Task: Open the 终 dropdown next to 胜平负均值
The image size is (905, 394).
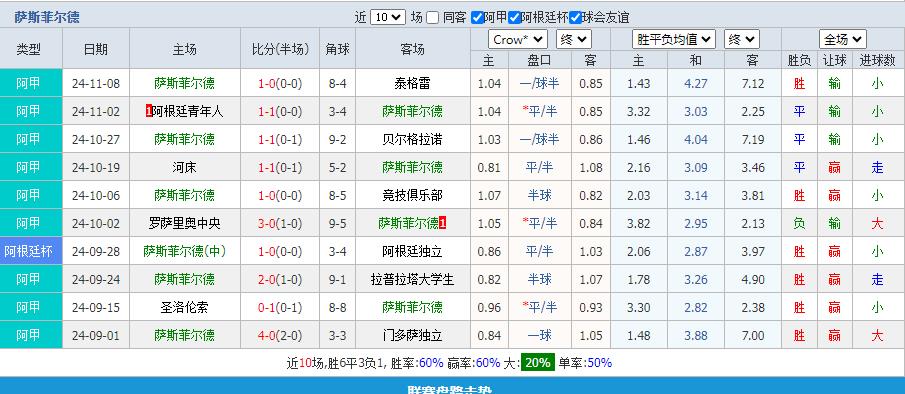Action: point(742,40)
